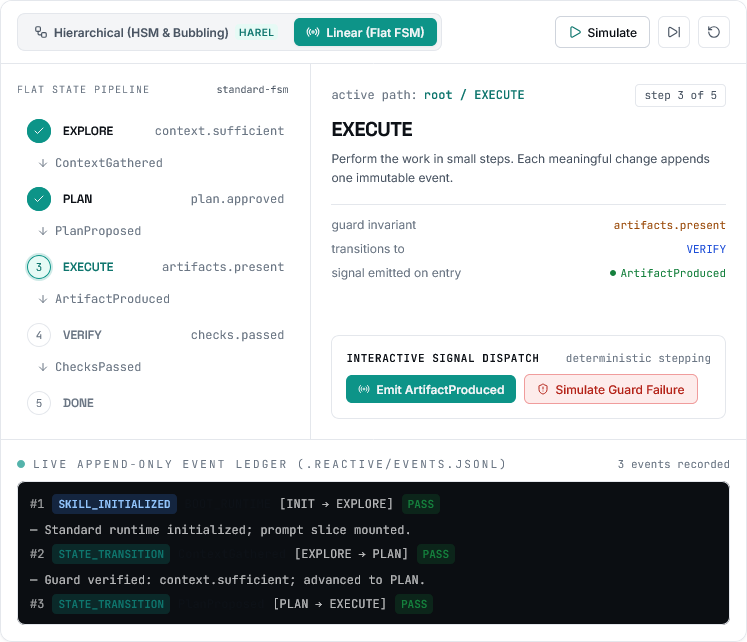Click the VERIFY state label in pipeline
Image resolution: width=747 pixels, height=642 pixels.
(82, 335)
